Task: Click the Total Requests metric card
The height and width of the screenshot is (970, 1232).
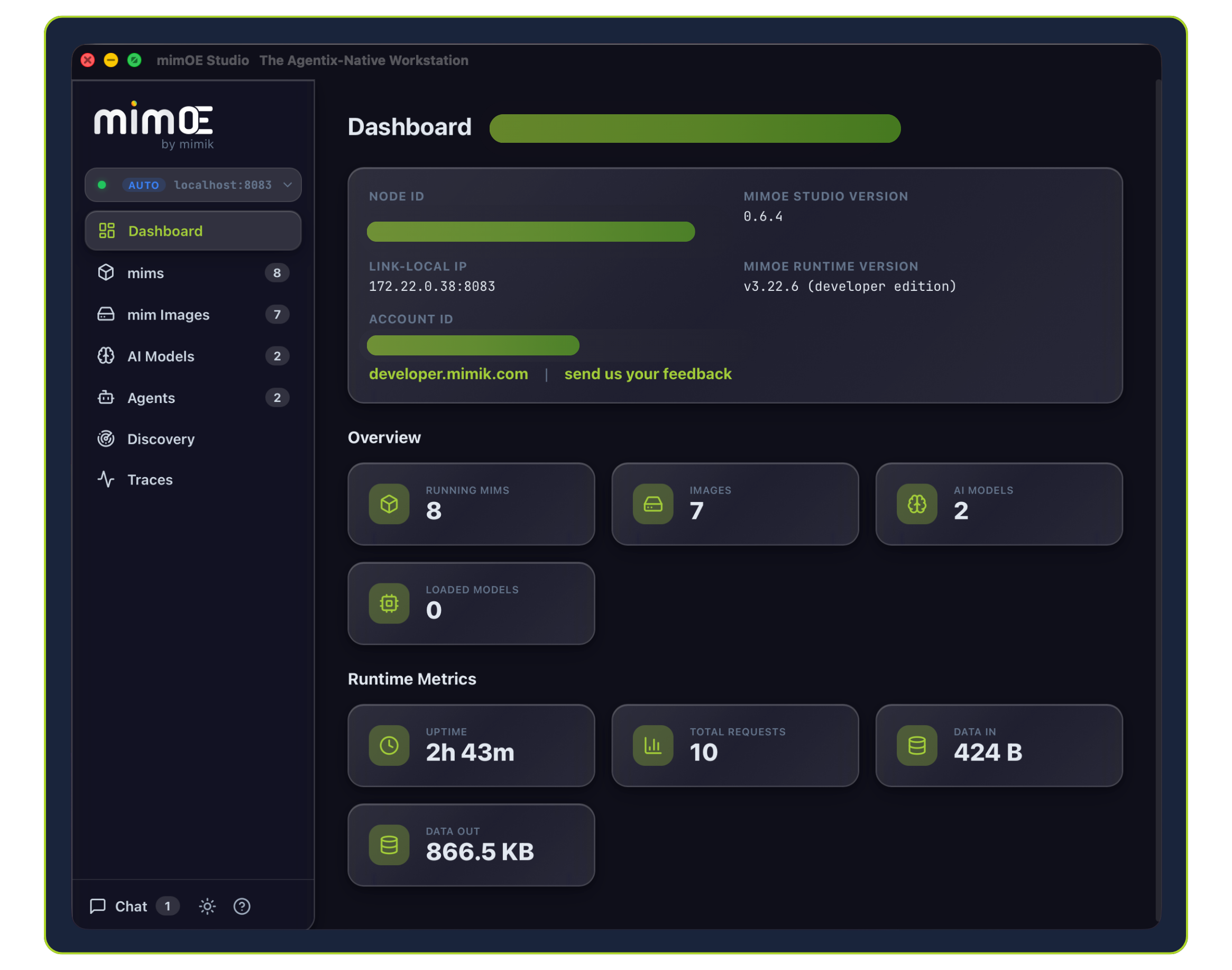Action: pyautogui.click(x=735, y=746)
